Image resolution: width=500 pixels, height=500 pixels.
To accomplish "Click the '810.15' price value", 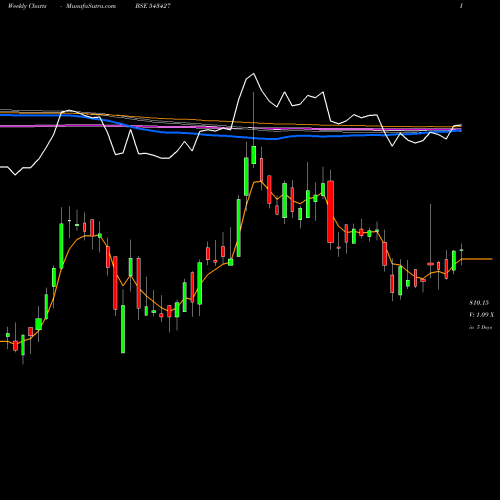I will coord(479,303).
